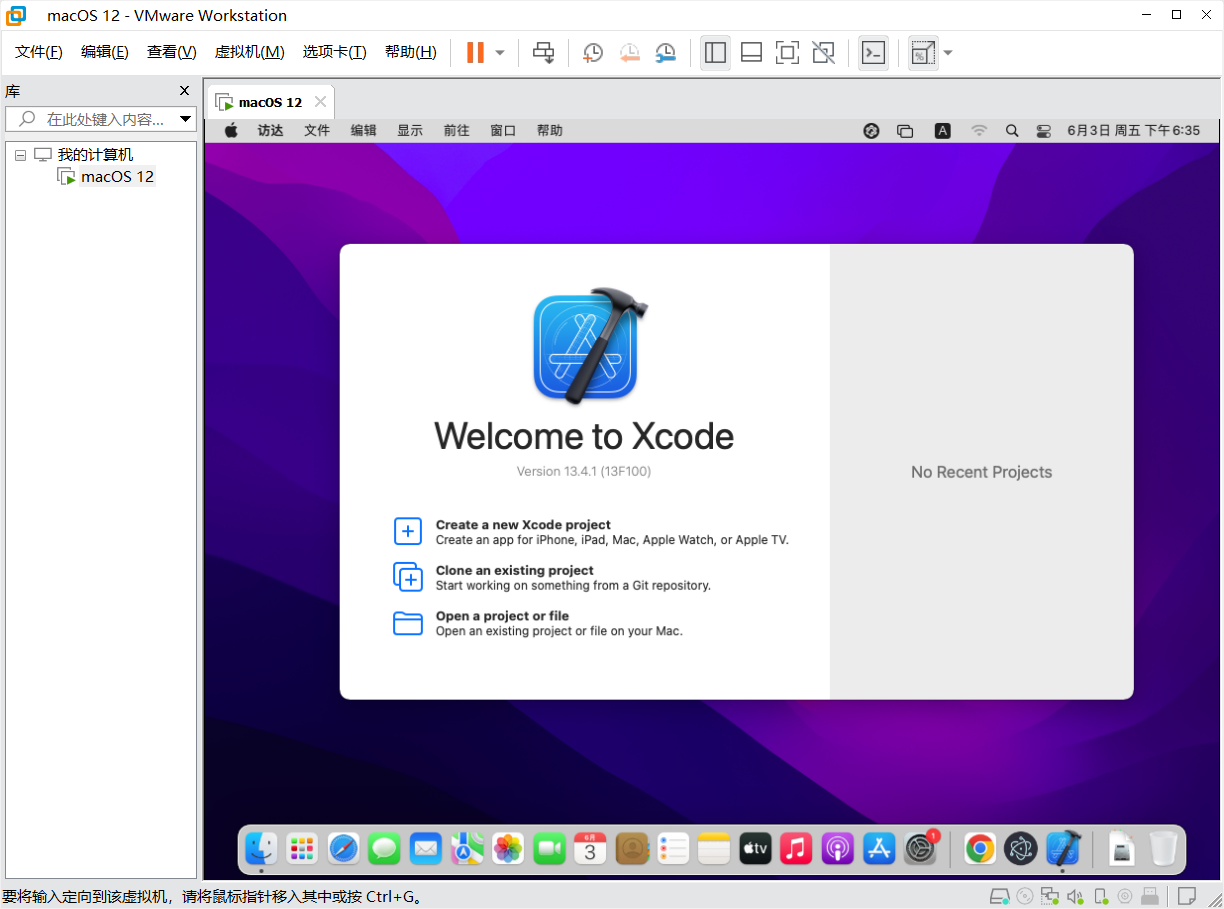Open macOS Control Center icon
Viewport: 1224px width, 909px height.
[1044, 130]
